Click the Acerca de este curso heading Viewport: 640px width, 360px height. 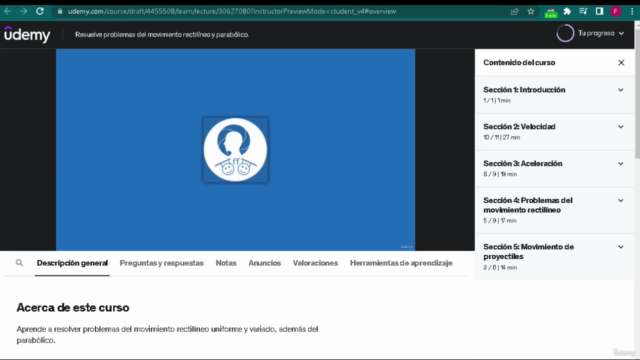tap(73, 307)
